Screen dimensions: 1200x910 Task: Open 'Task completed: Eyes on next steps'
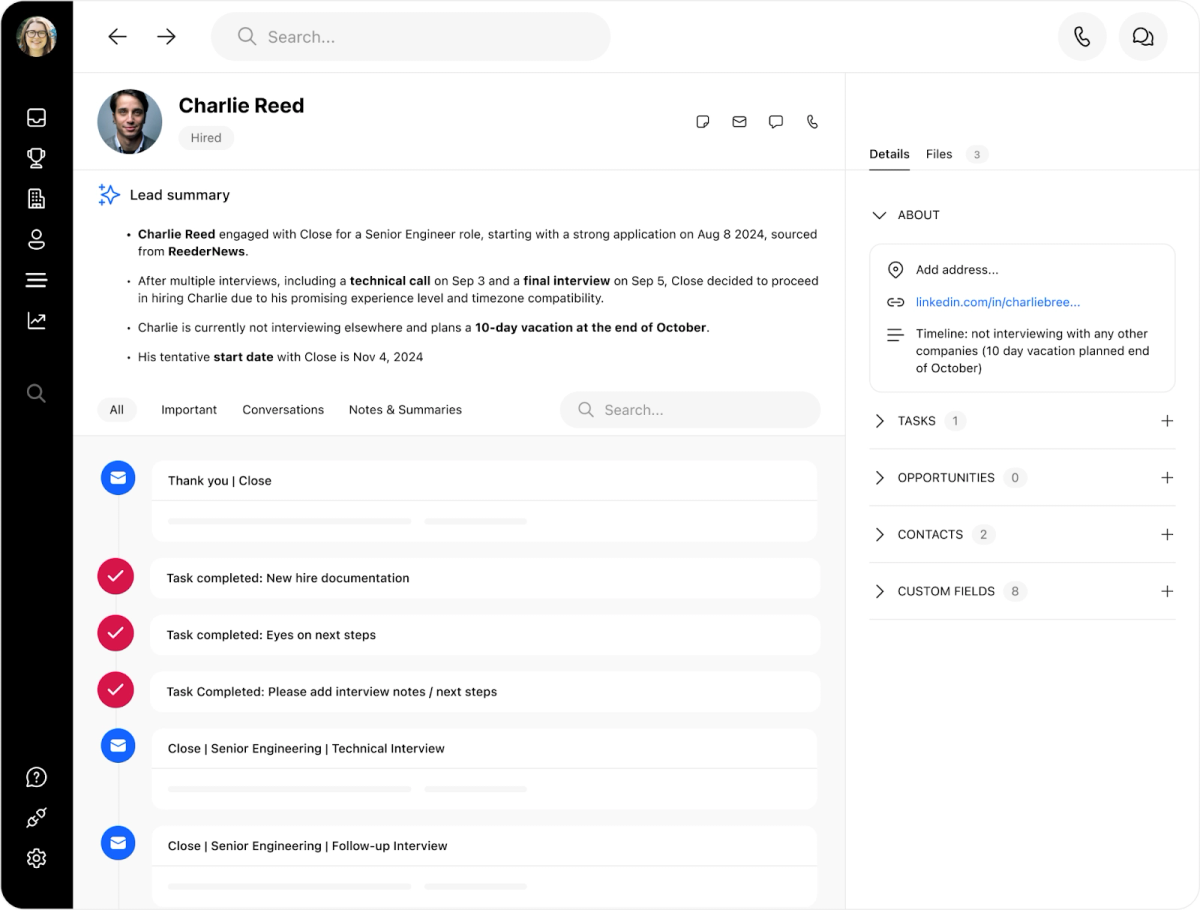485,635
